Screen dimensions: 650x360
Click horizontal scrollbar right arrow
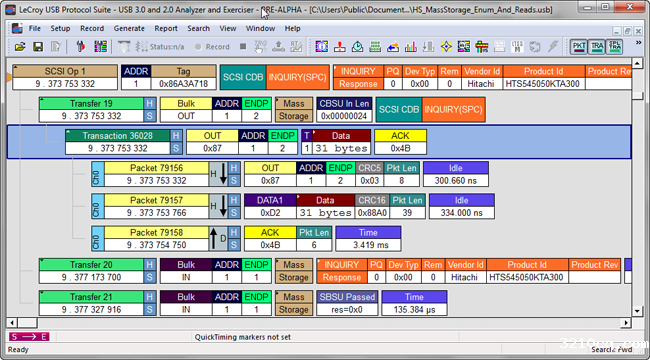coord(626,323)
